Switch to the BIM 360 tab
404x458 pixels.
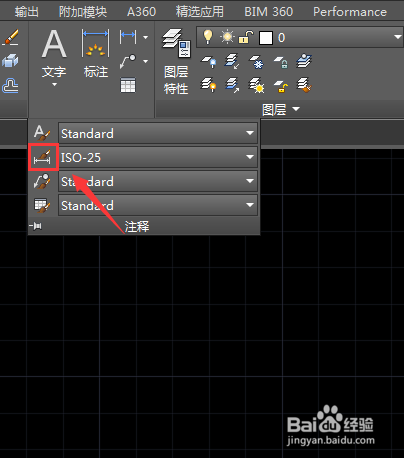click(268, 12)
